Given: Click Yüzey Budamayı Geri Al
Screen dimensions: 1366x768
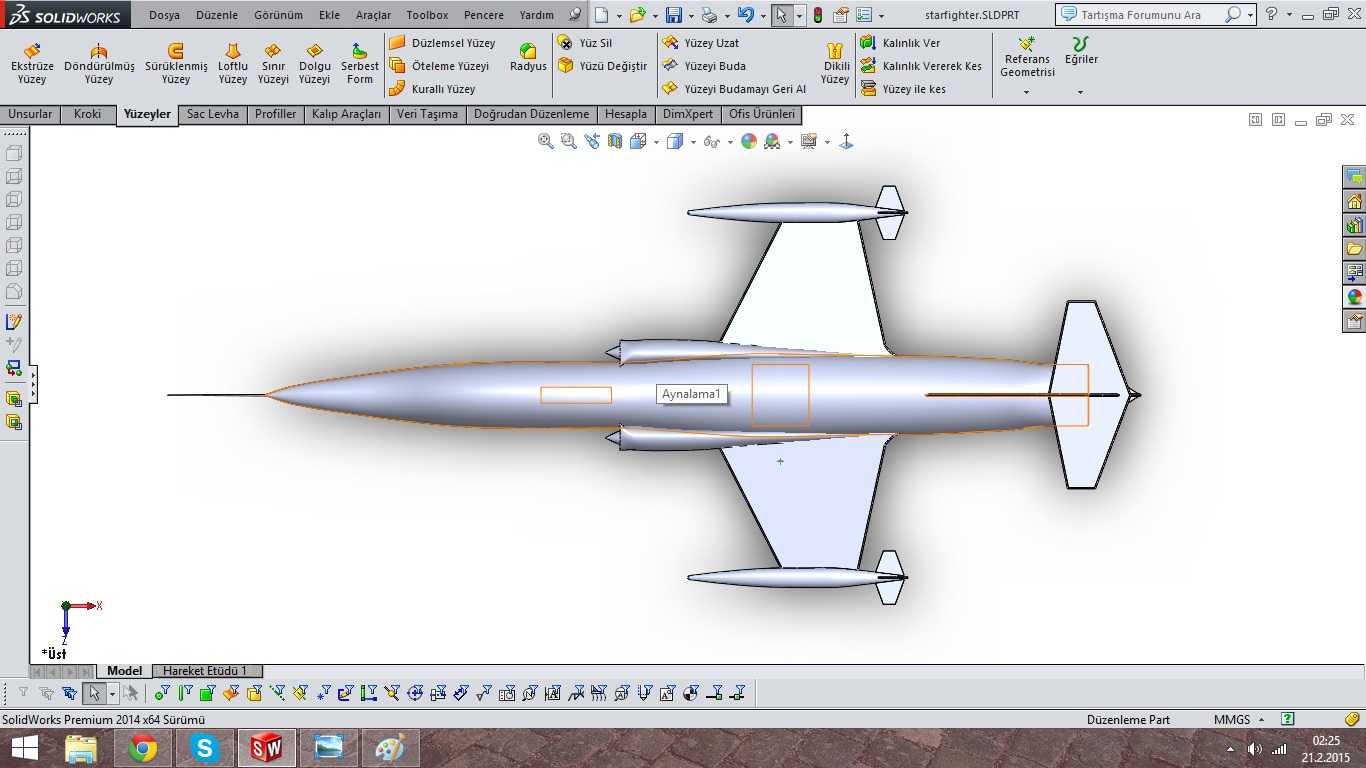Looking at the screenshot, I should 734,89.
